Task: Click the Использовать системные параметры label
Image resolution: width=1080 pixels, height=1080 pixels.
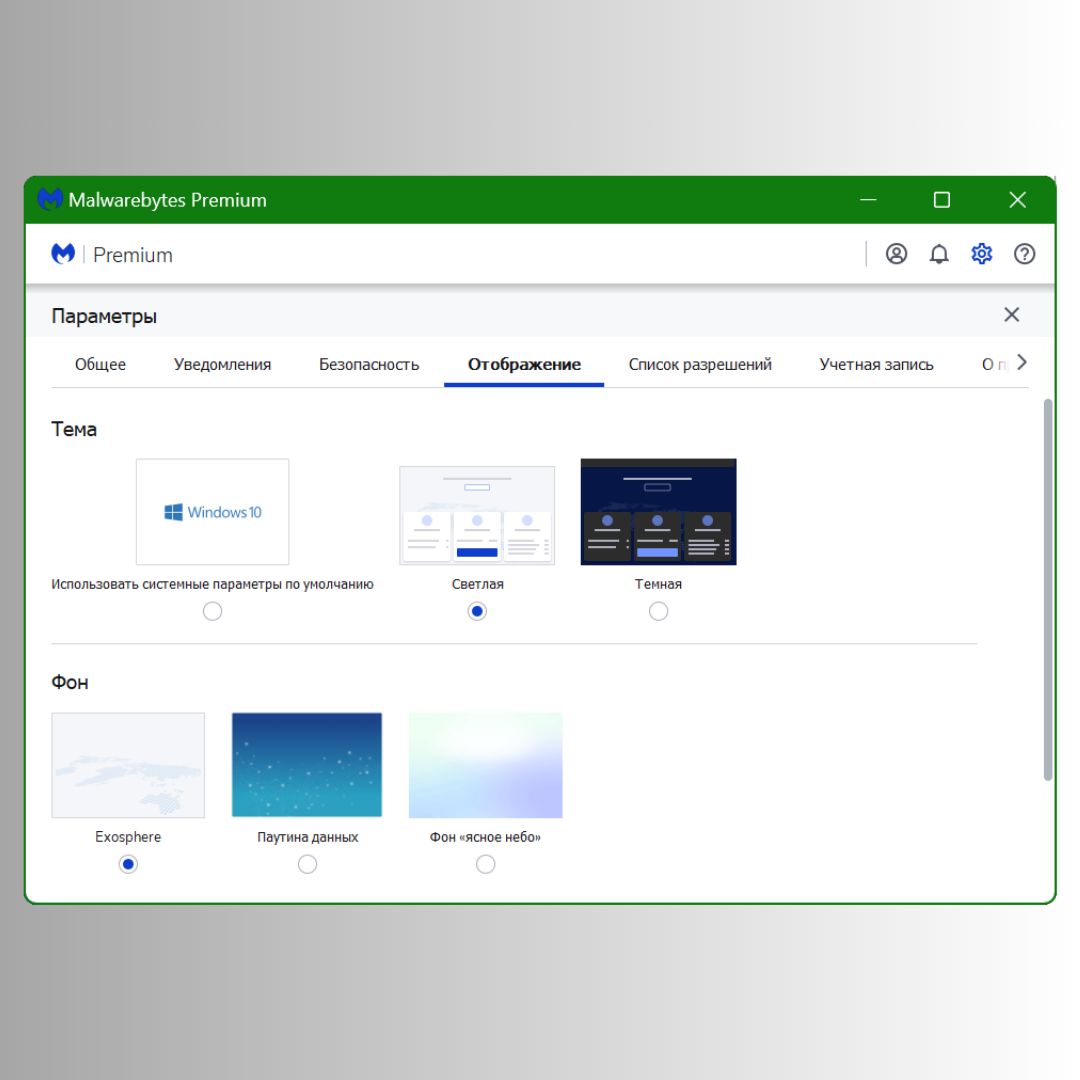Action: 212,584
